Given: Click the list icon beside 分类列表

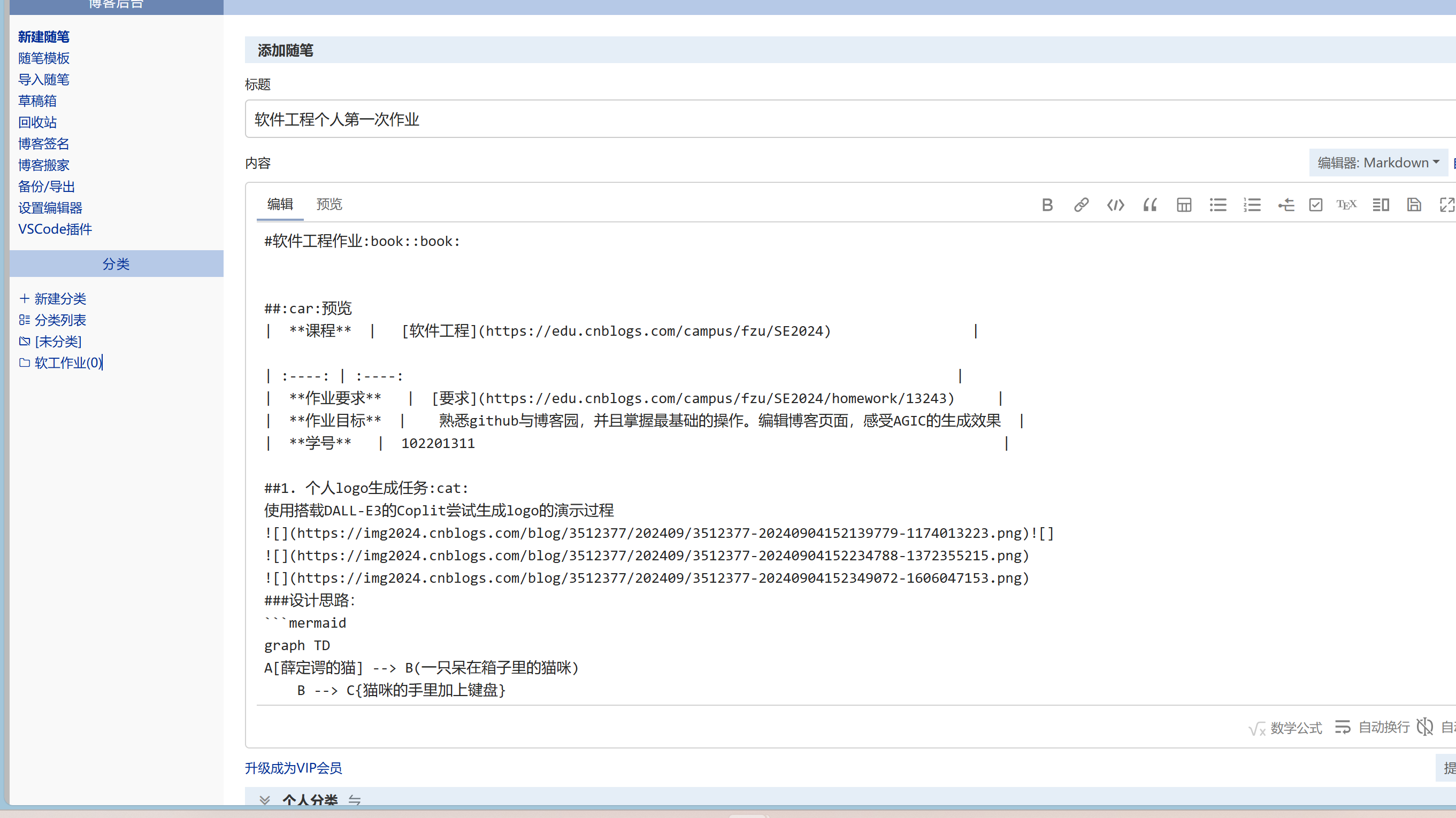Looking at the screenshot, I should (x=24, y=320).
